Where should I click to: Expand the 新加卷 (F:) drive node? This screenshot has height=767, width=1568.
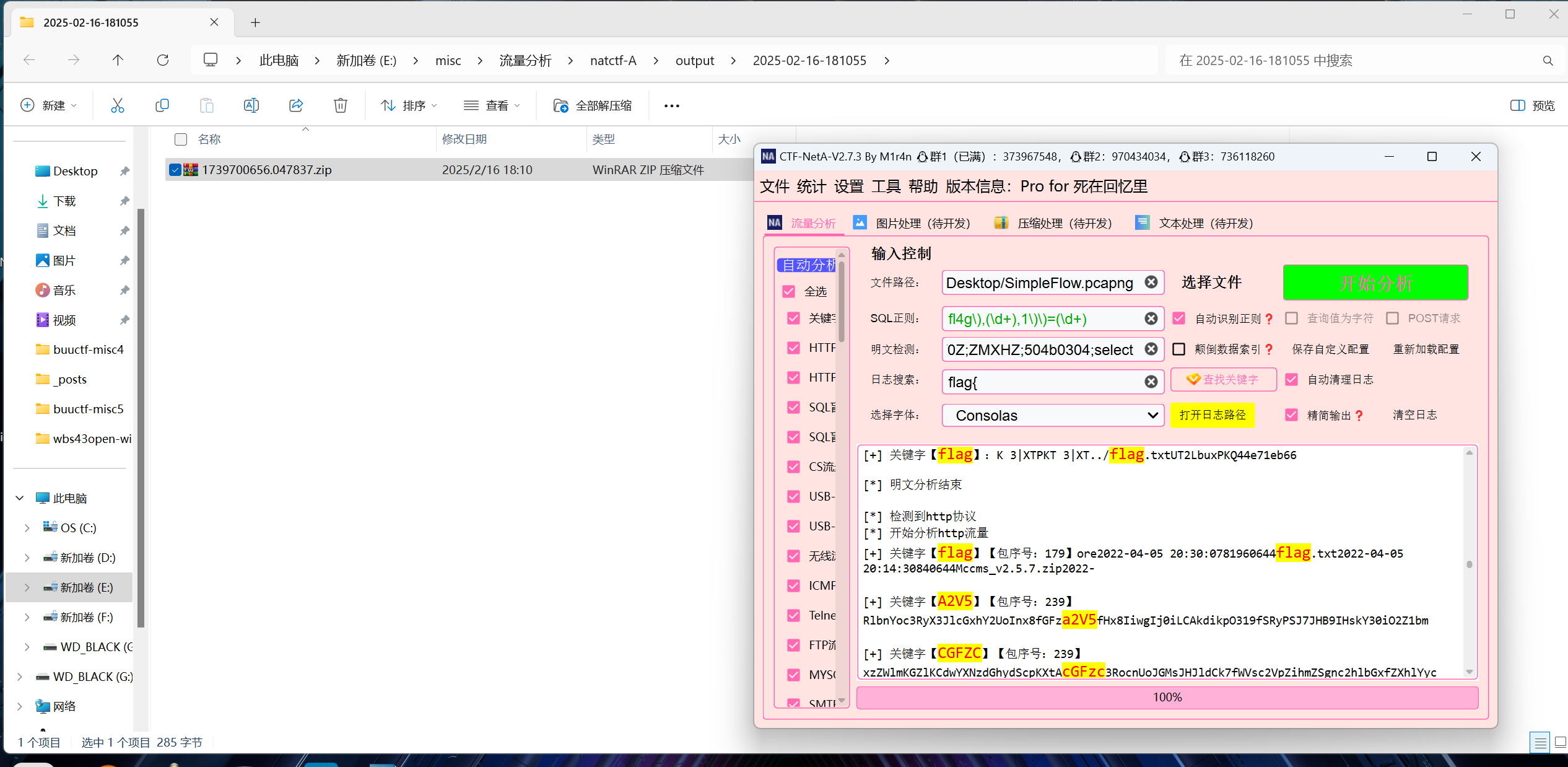click(27, 617)
